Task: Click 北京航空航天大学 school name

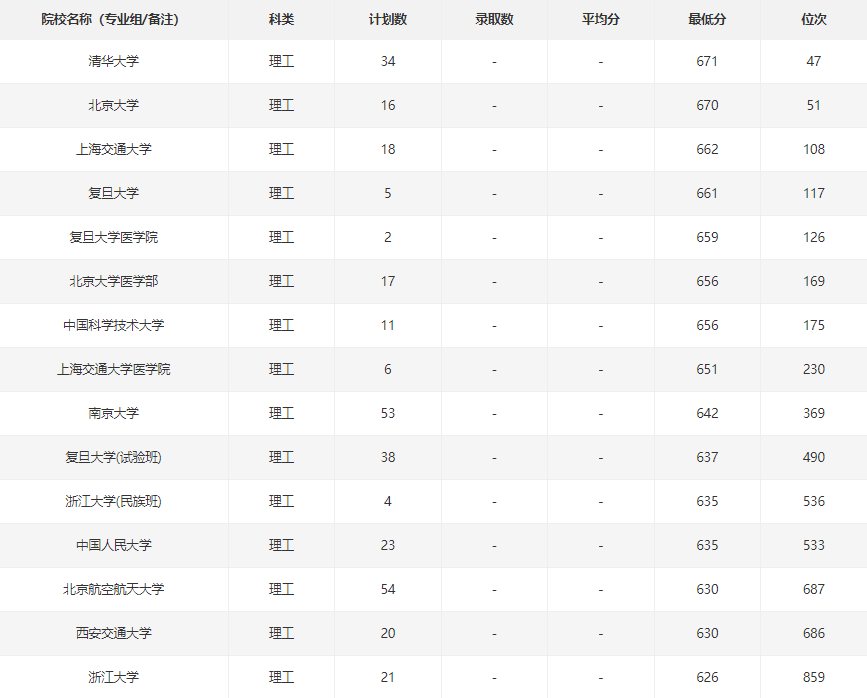Action: tap(113, 589)
